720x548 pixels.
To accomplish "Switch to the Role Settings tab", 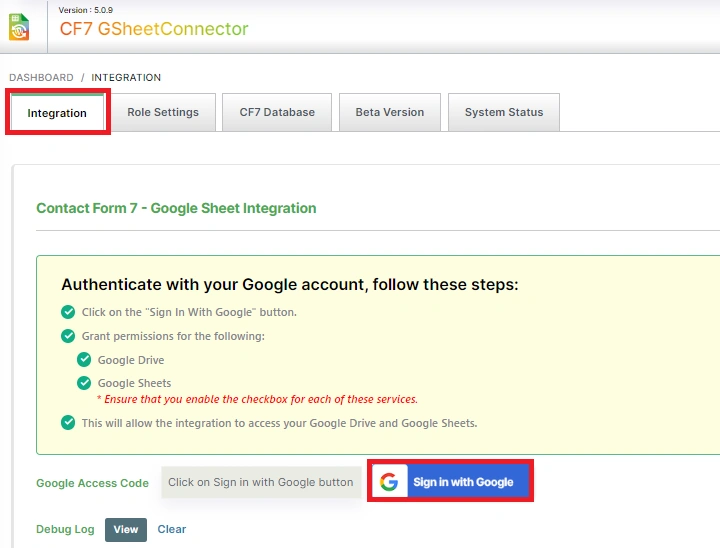I will pos(163,112).
